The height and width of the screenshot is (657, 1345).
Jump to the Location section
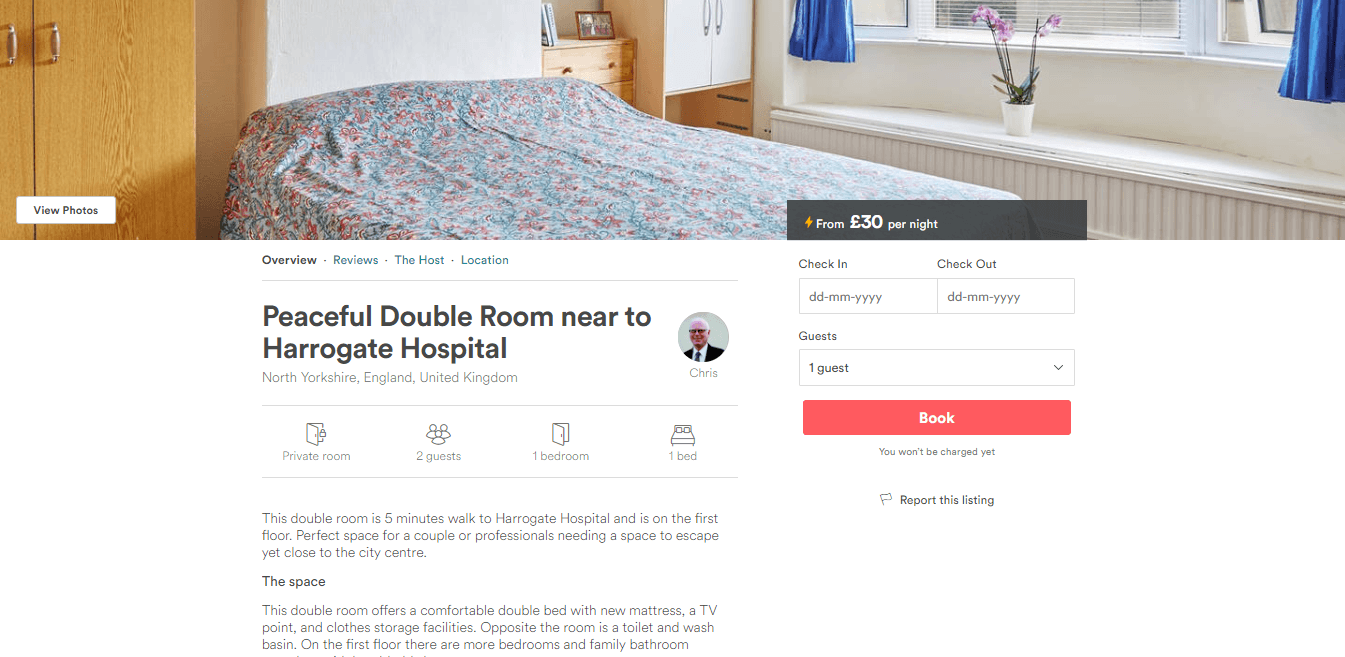485,260
